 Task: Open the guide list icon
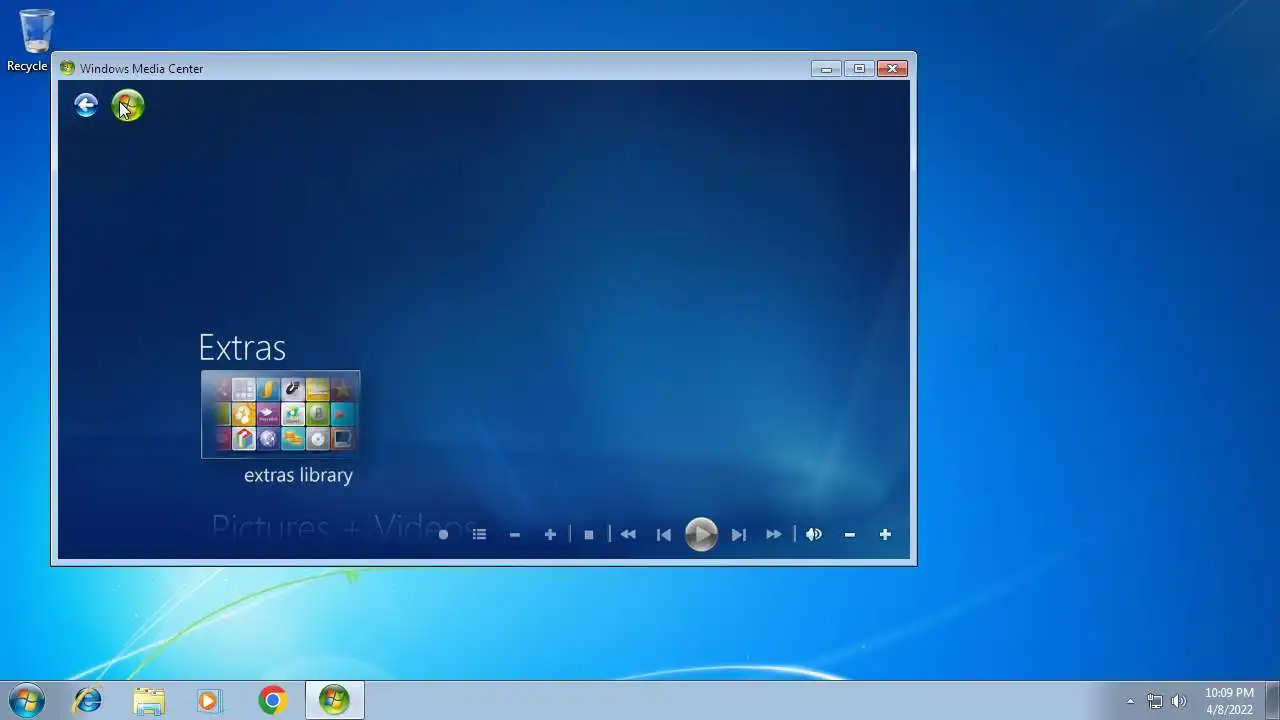tap(479, 535)
